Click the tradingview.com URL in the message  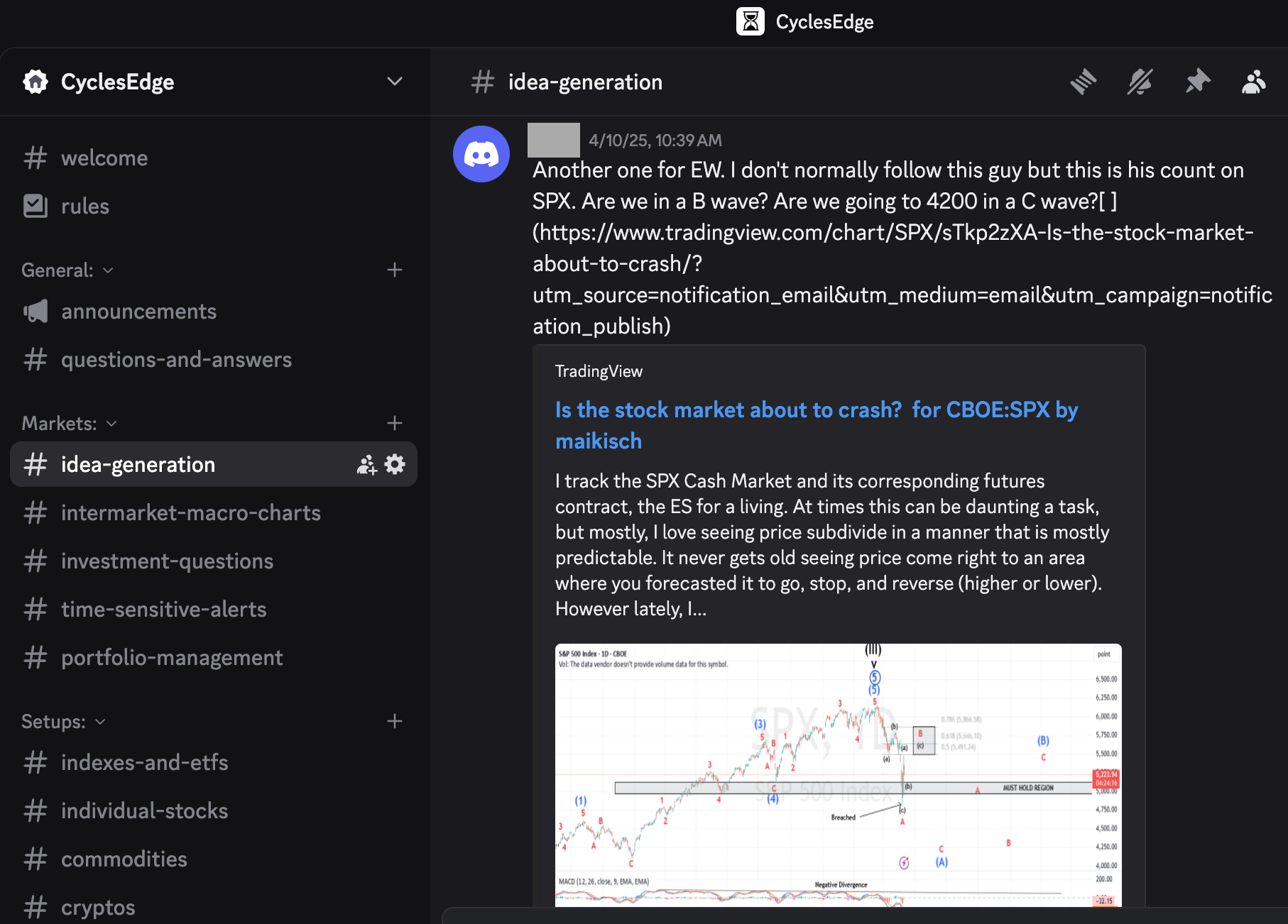tap(902, 279)
